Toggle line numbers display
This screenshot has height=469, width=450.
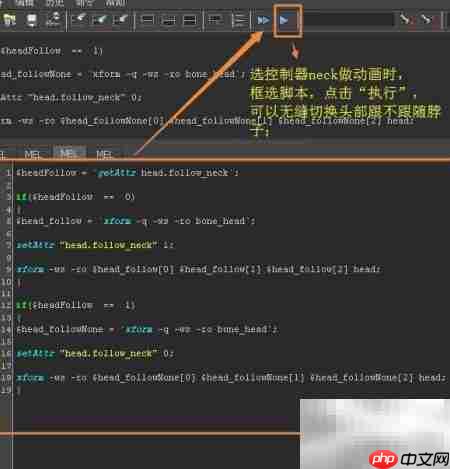click(x=240, y=20)
